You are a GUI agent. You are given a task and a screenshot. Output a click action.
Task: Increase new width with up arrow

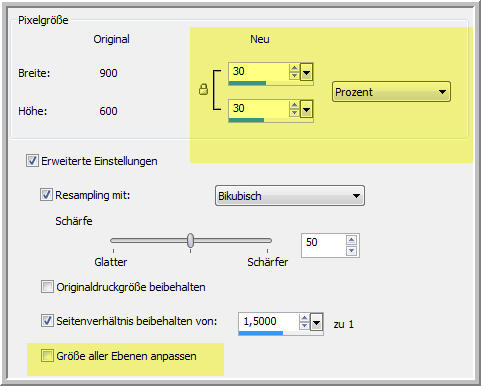[294, 68]
